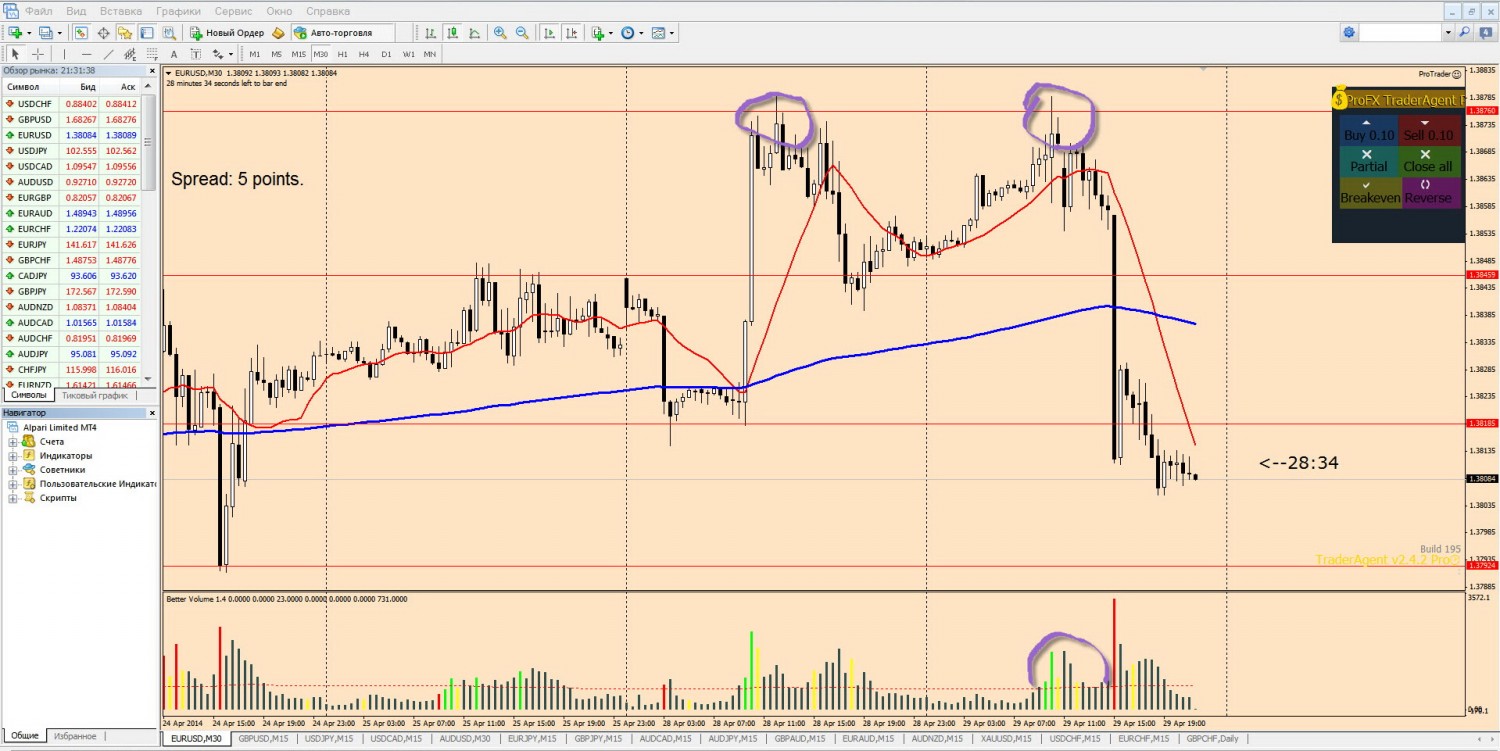Image resolution: width=1500 pixels, height=751 pixels.
Task: Switch timeframe to M5
Action: (x=277, y=54)
